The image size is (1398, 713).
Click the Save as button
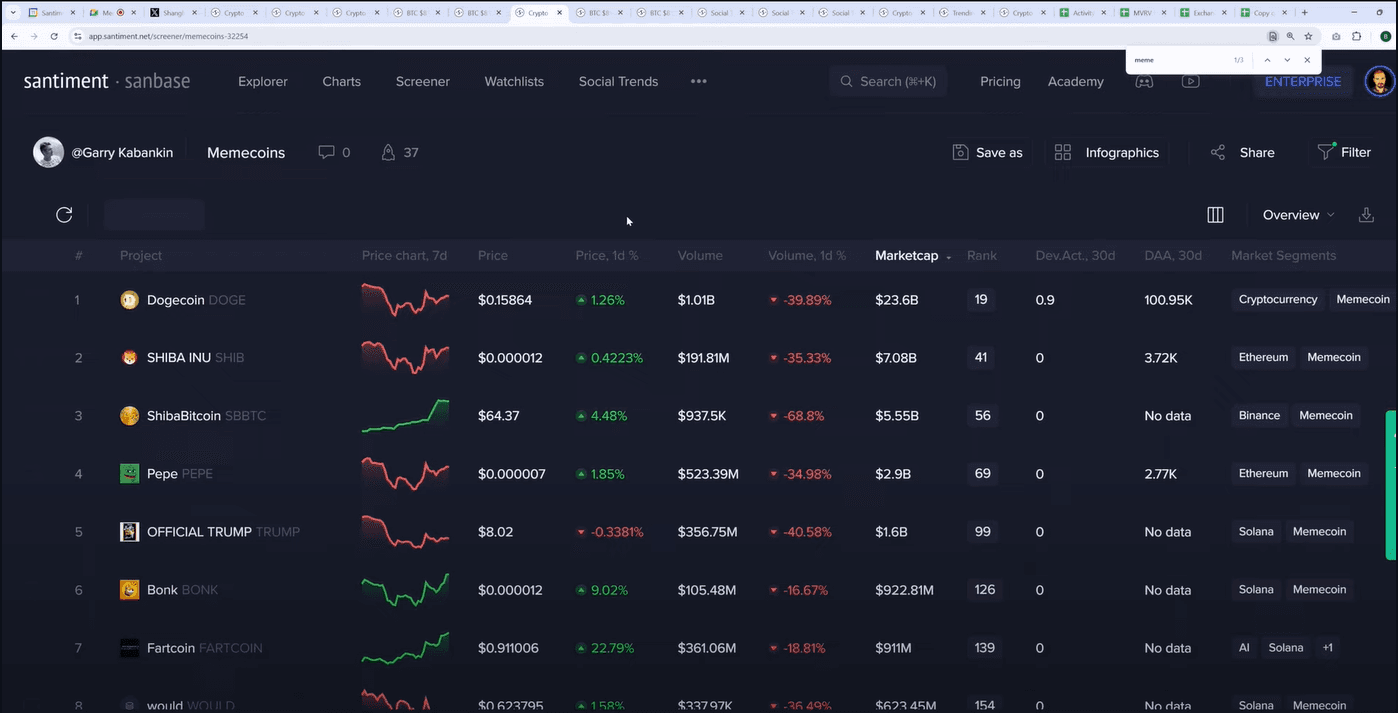[987, 153]
